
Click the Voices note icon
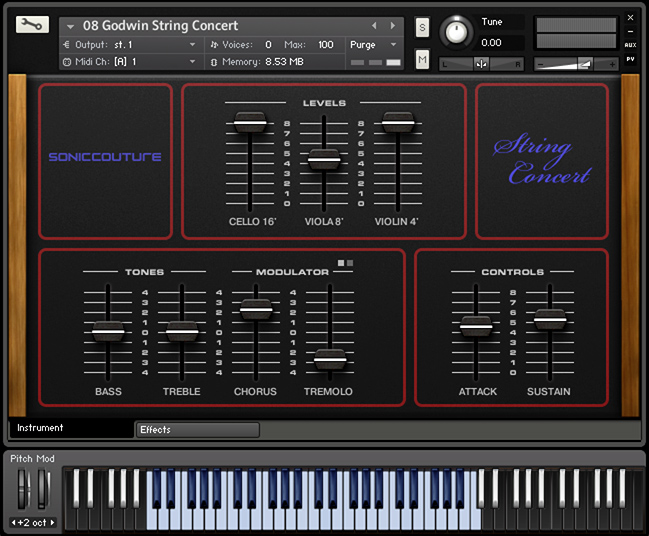tap(214, 45)
